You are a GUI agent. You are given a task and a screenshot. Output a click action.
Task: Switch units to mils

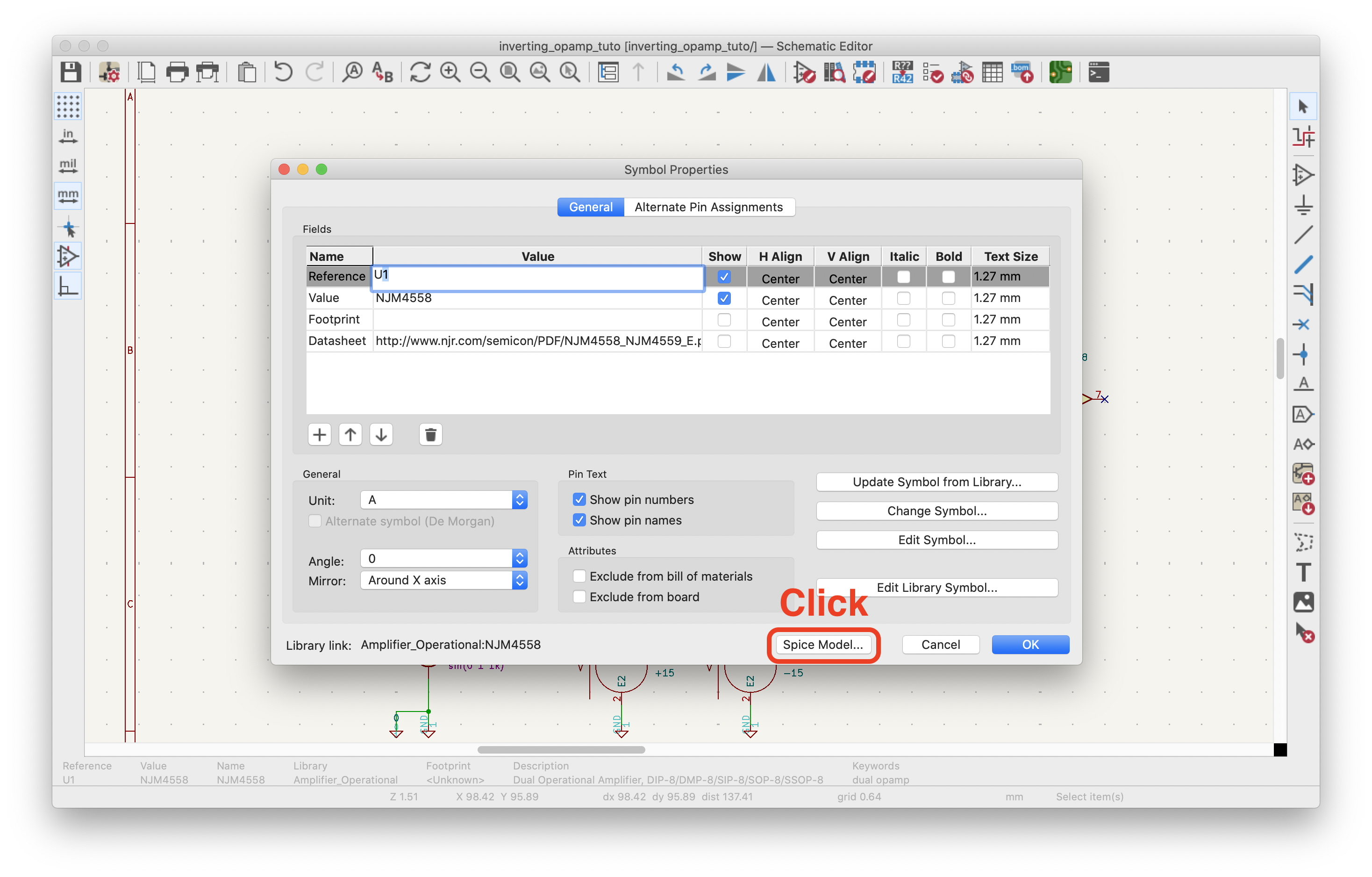tap(68, 166)
